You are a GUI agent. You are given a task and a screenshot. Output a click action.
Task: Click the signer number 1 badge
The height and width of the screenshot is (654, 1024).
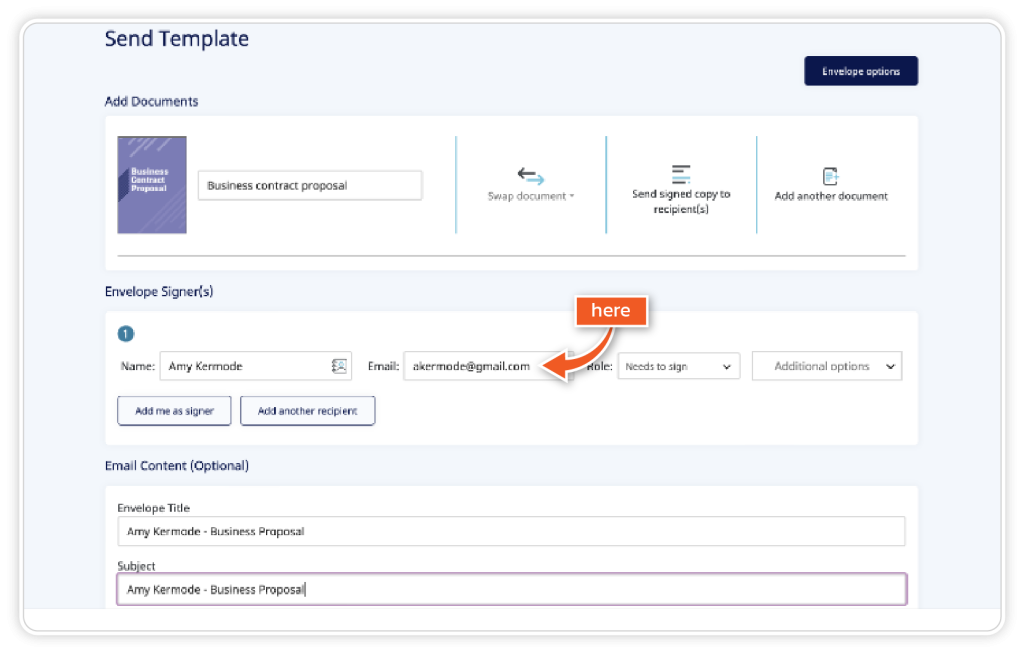click(x=126, y=334)
